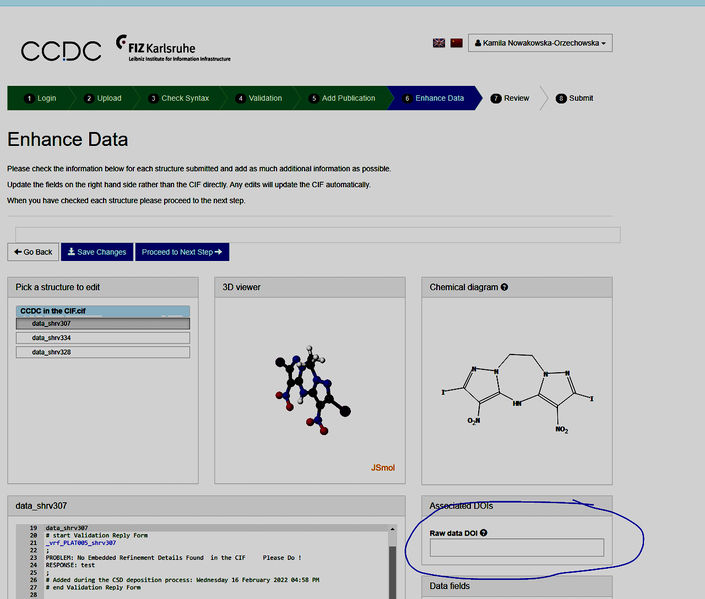Go to the Validation step
The height and width of the screenshot is (599, 705).
259,98
